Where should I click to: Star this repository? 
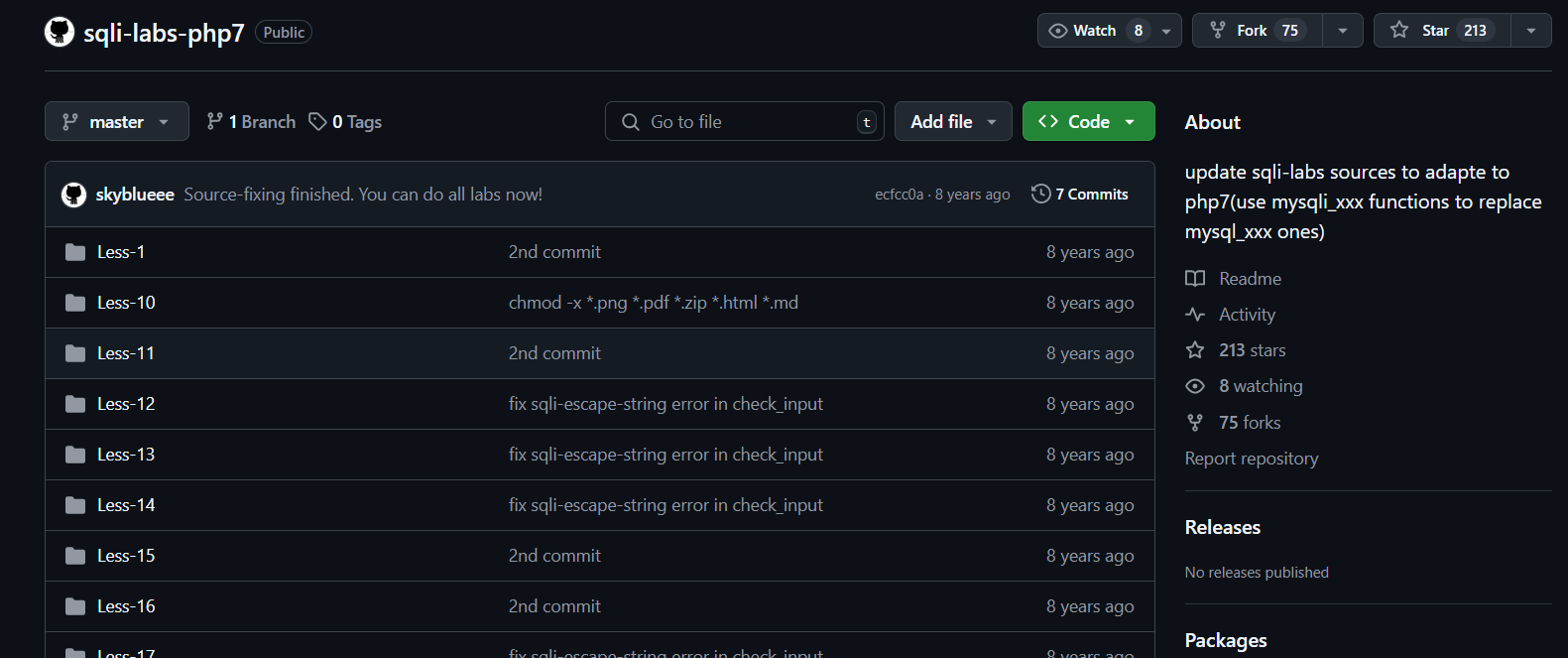coord(1442,31)
